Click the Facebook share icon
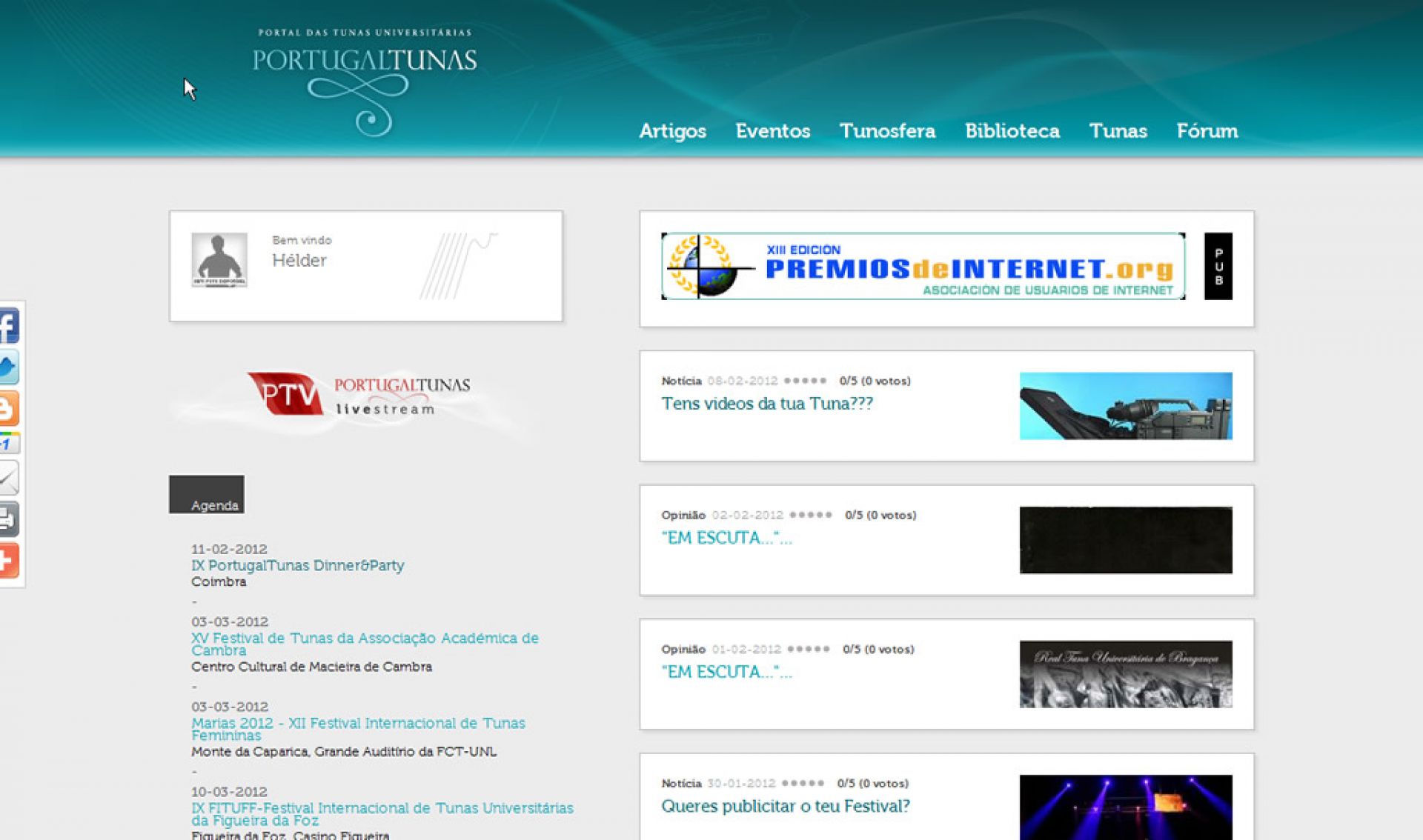The height and width of the screenshot is (840, 1423). click(x=8, y=327)
